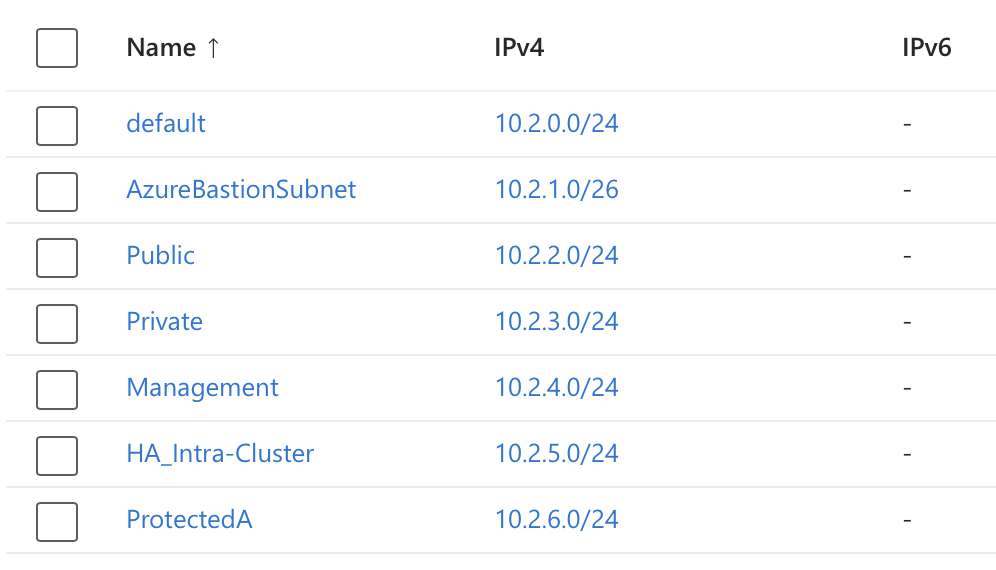
Task: Toggle the select-all checkbox in header
Action: pyautogui.click(x=57, y=48)
